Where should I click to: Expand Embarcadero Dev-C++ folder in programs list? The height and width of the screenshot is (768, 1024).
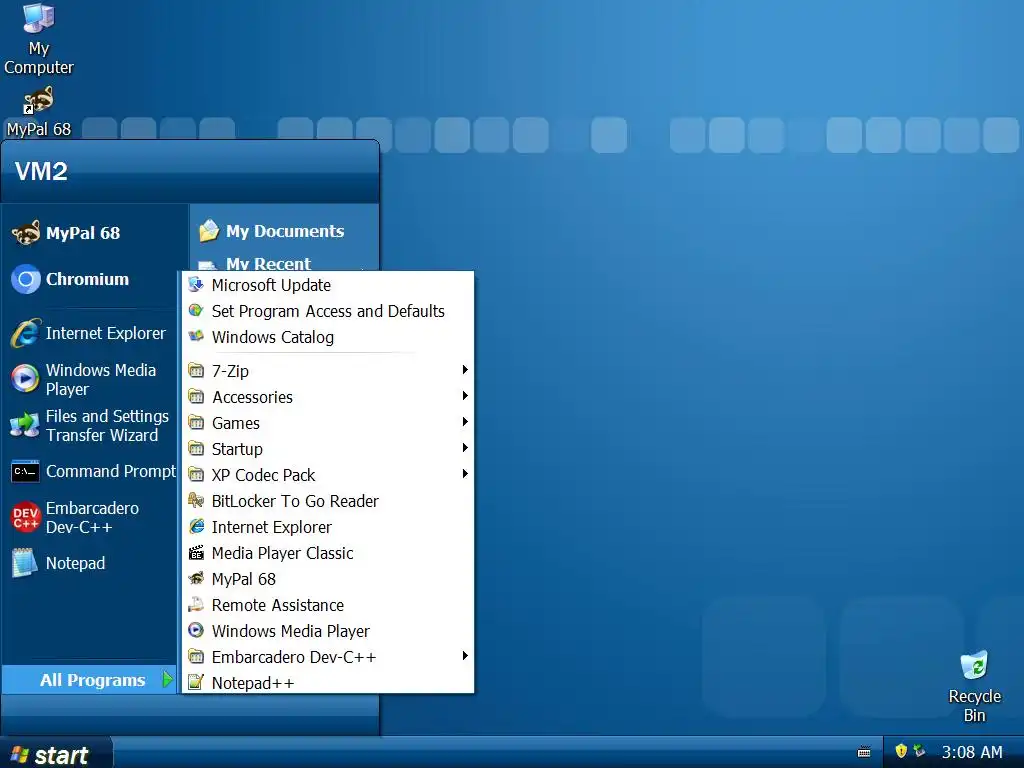click(328, 657)
